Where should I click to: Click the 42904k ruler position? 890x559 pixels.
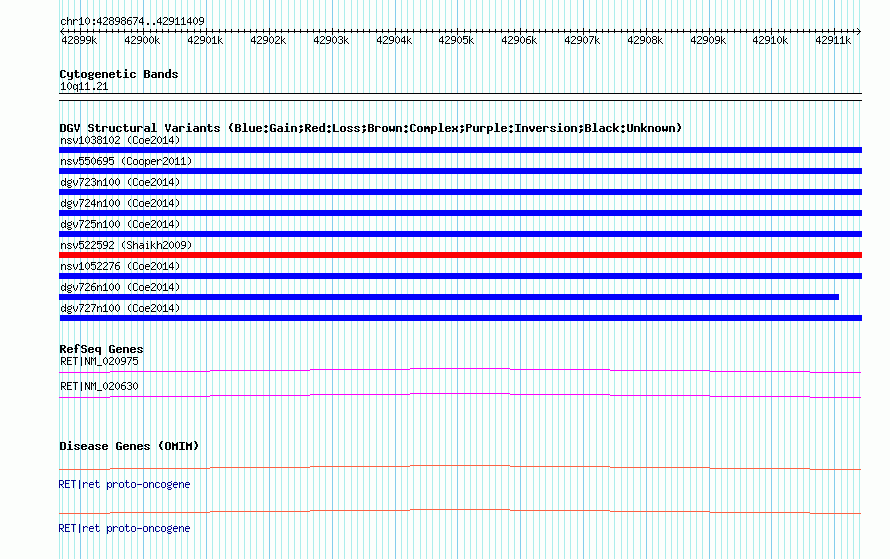coord(394,40)
